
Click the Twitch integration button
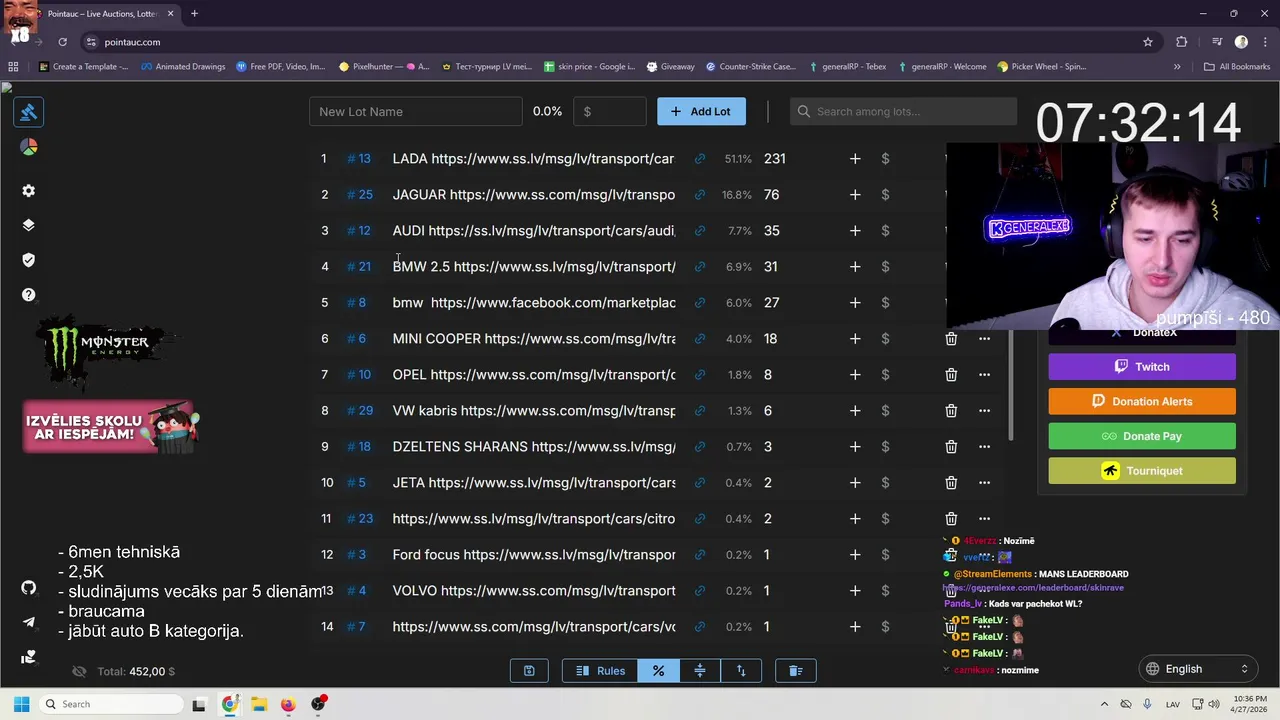[1142, 367]
